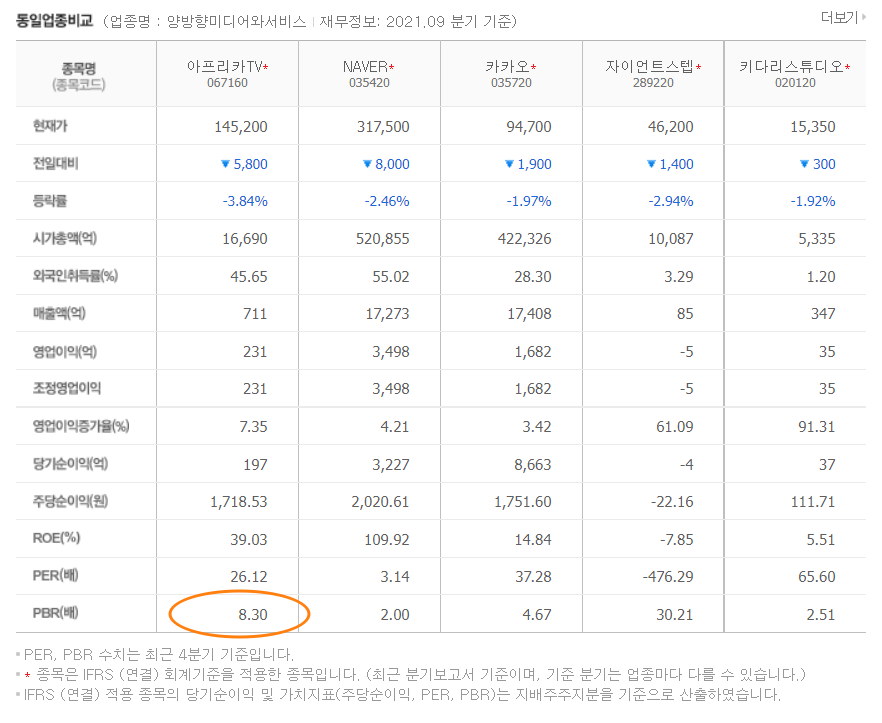Viewport: 882px width, 723px height.
Task: Click NAVER current price 317,500
Action: [x=383, y=127]
